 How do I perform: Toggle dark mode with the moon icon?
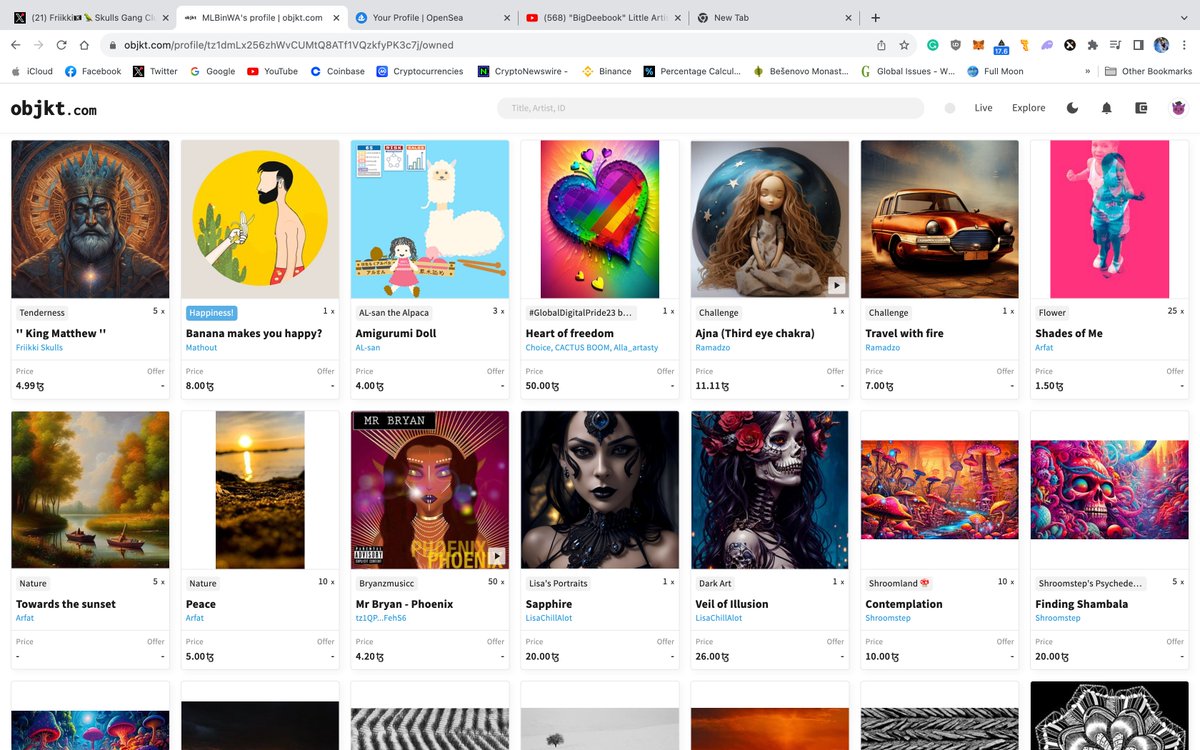pyautogui.click(x=1072, y=108)
